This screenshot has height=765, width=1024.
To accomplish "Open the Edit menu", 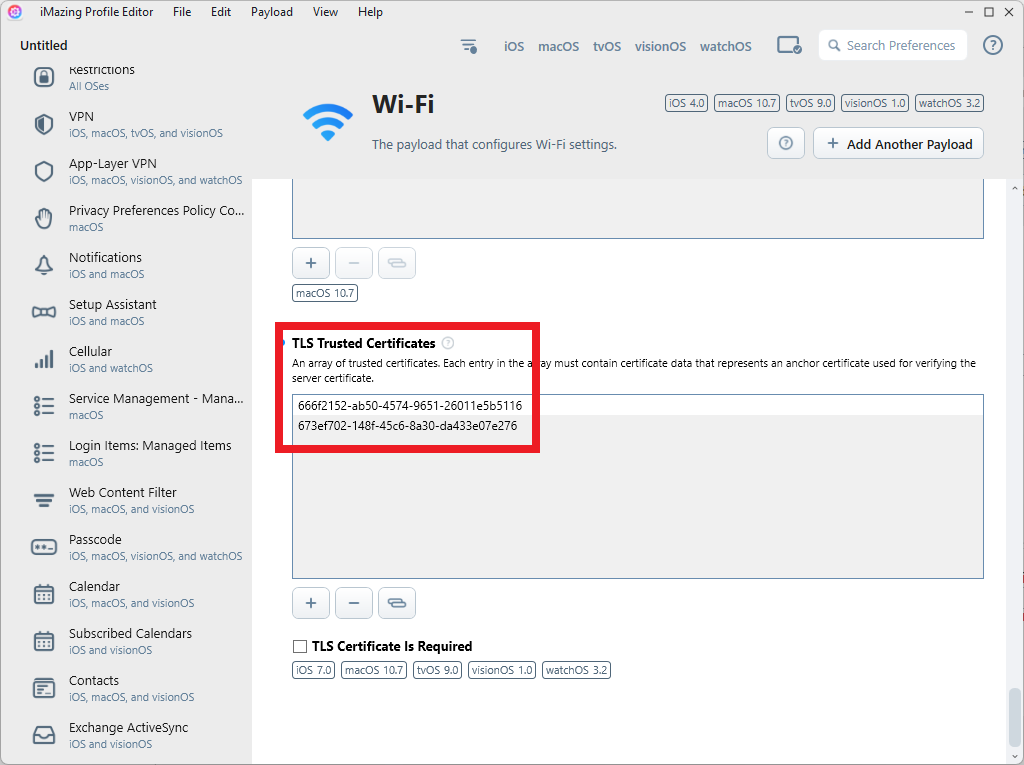I will pos(221,12).
